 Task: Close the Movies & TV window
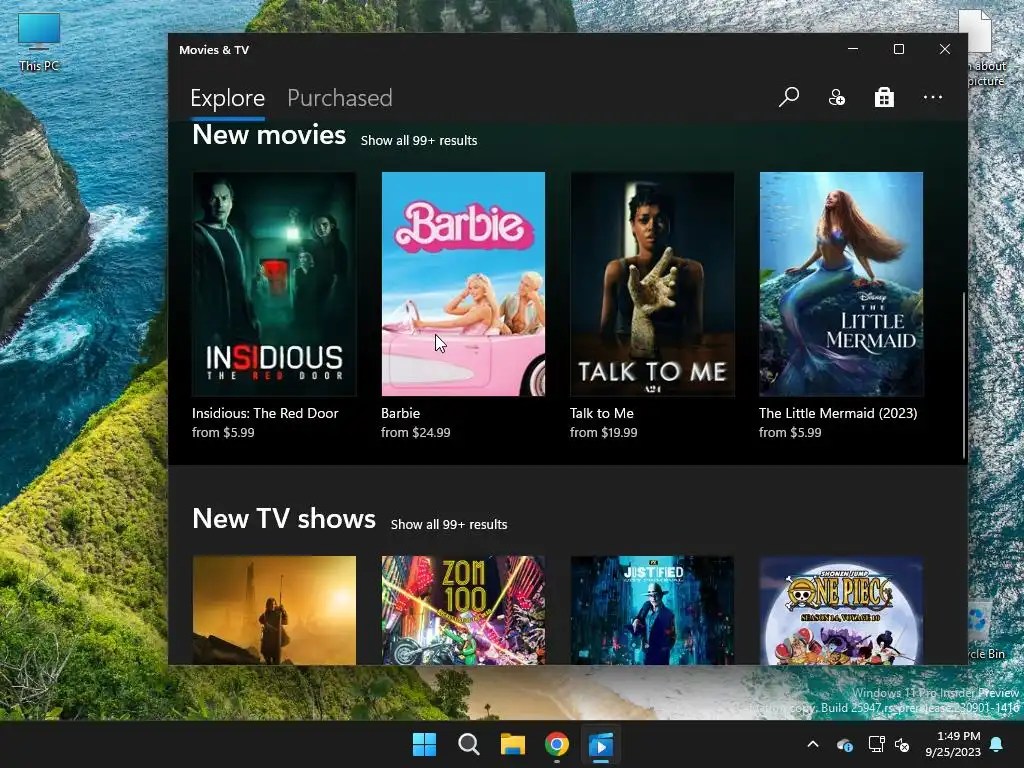944,49
